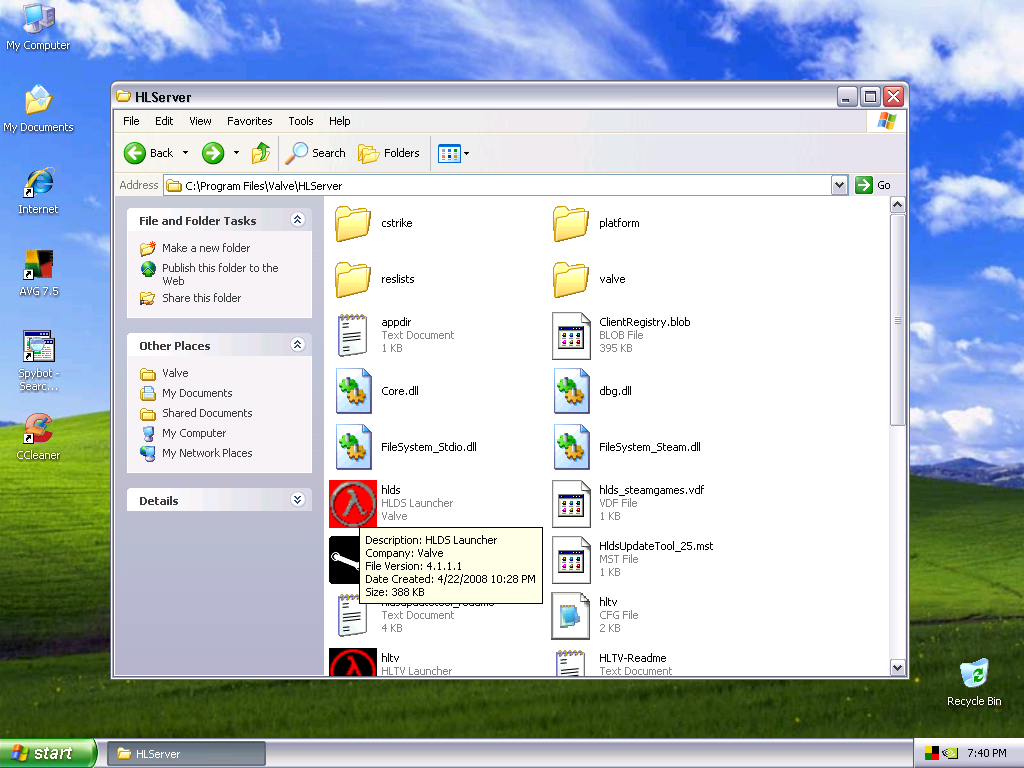
Task: Click in the address bar path field
Action: (497, 185)
